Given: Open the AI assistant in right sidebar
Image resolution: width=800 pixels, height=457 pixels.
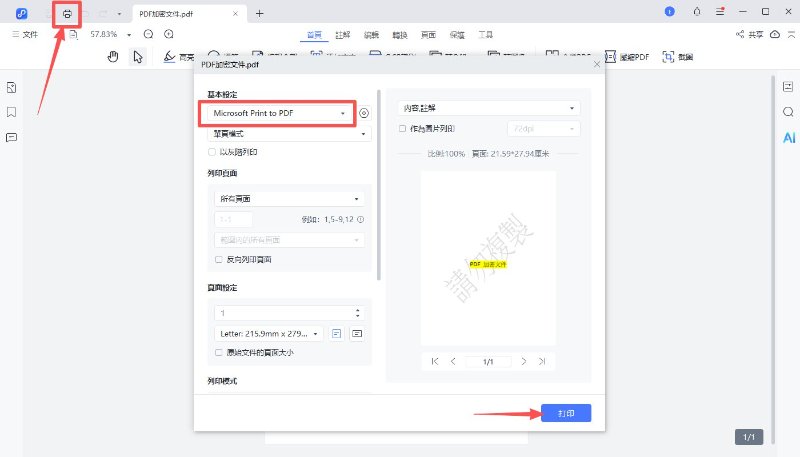Looking at the screenshot, I should click(789, 138).
